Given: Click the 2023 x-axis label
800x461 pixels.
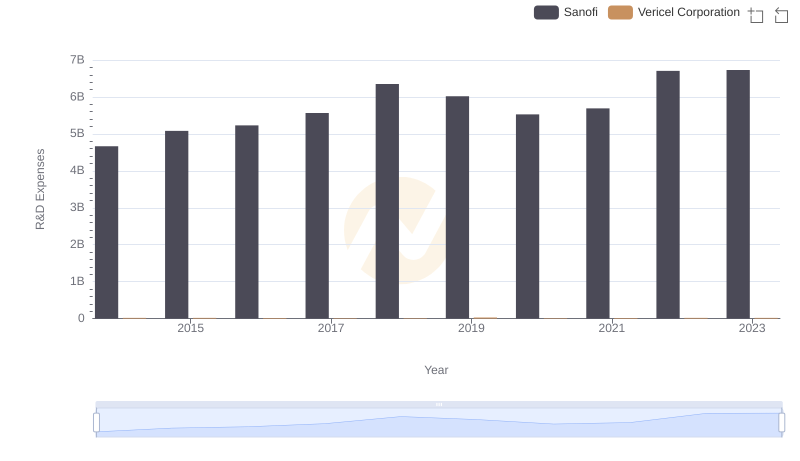Looking at the screenshot, I should click(752, 328).
